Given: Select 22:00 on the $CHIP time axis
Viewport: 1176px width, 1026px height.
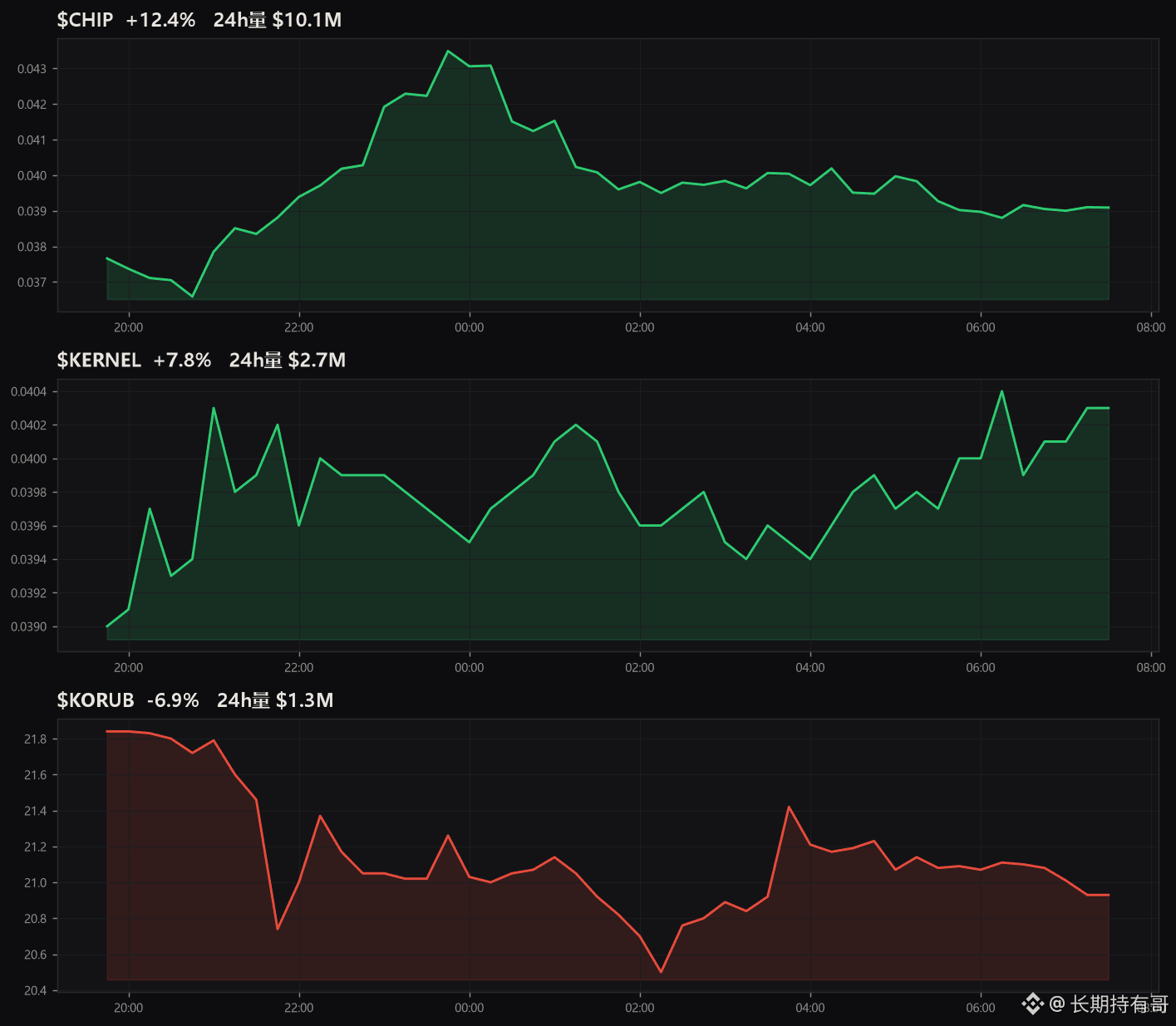Looking at the screenshot, I should click(x=299, y=327).
